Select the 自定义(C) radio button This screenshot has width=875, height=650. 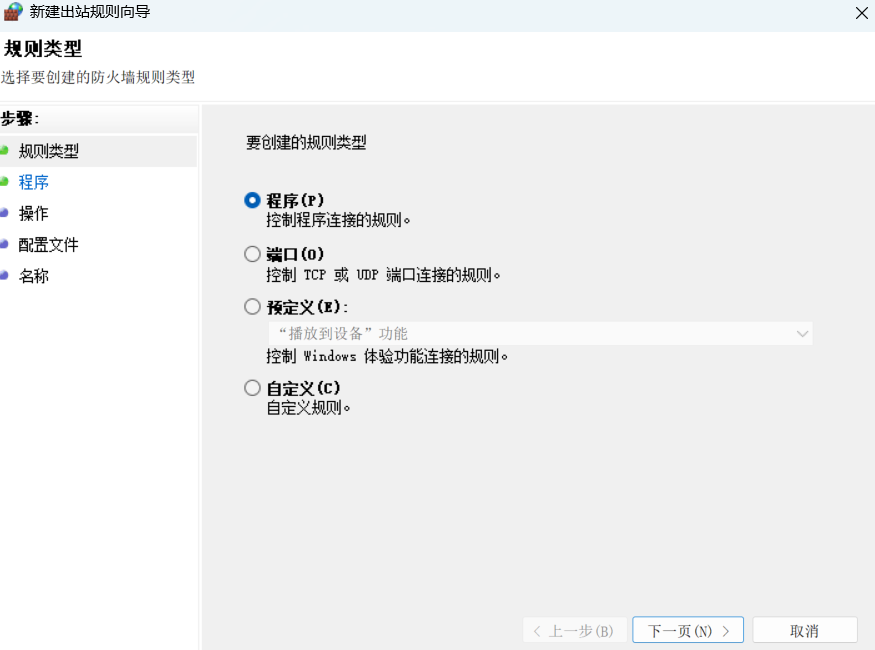point(252,388)
